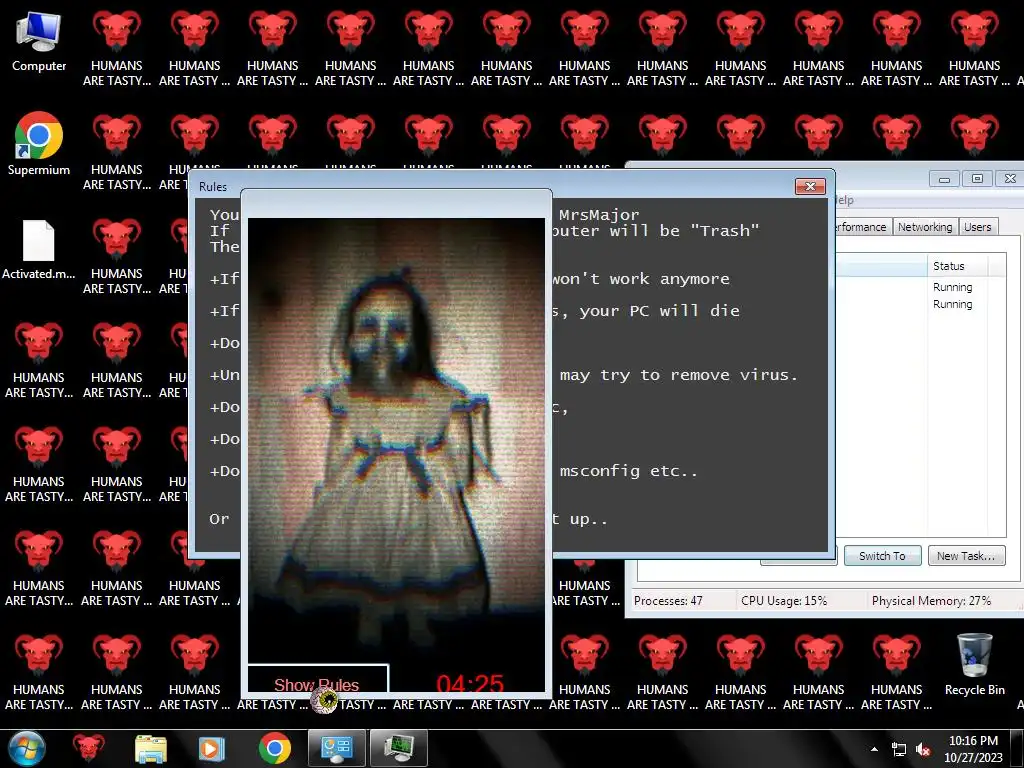Open the clock showing 10:16 PM

973,748
